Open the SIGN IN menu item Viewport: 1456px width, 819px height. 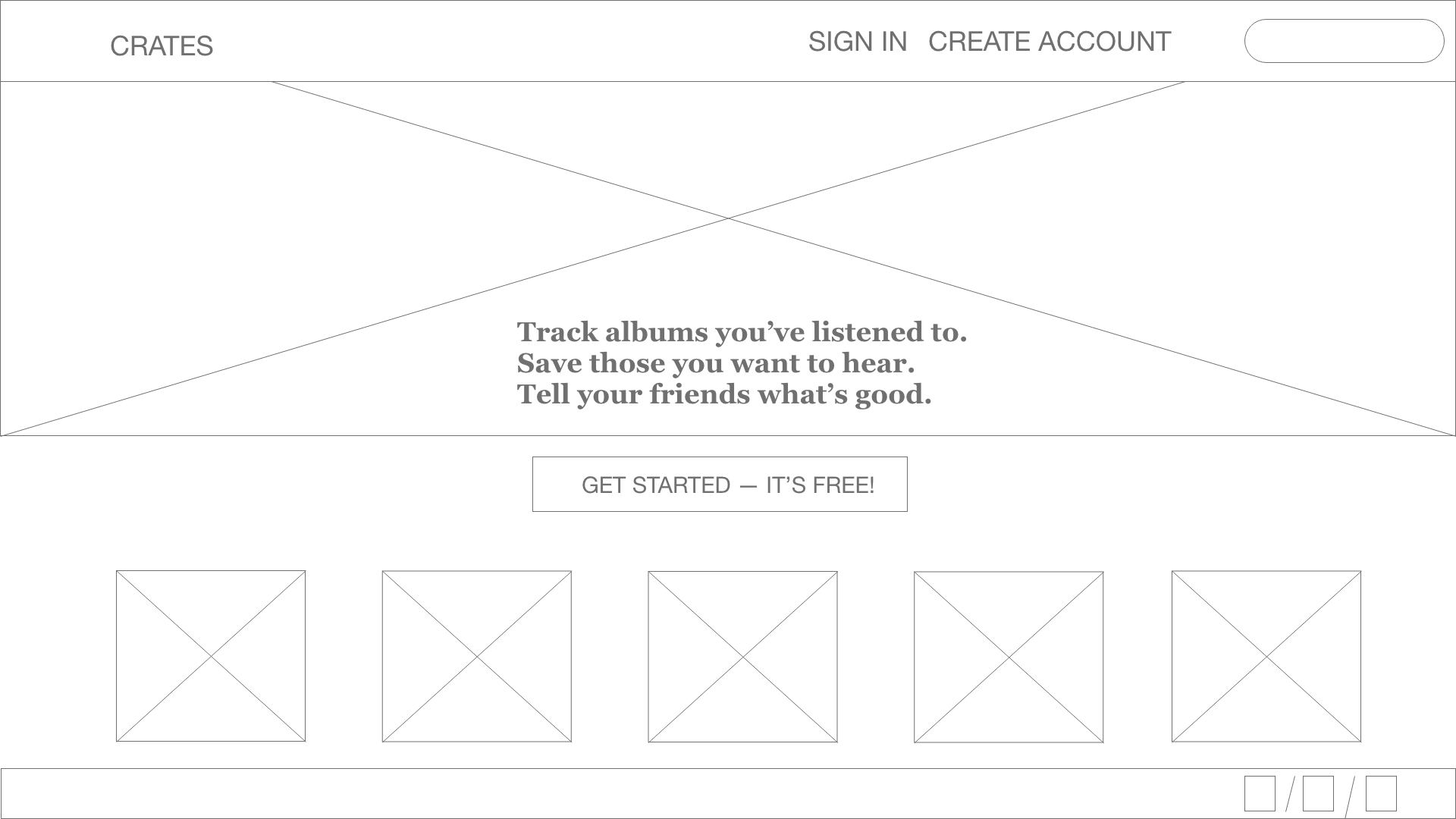(x=858, y=42)
